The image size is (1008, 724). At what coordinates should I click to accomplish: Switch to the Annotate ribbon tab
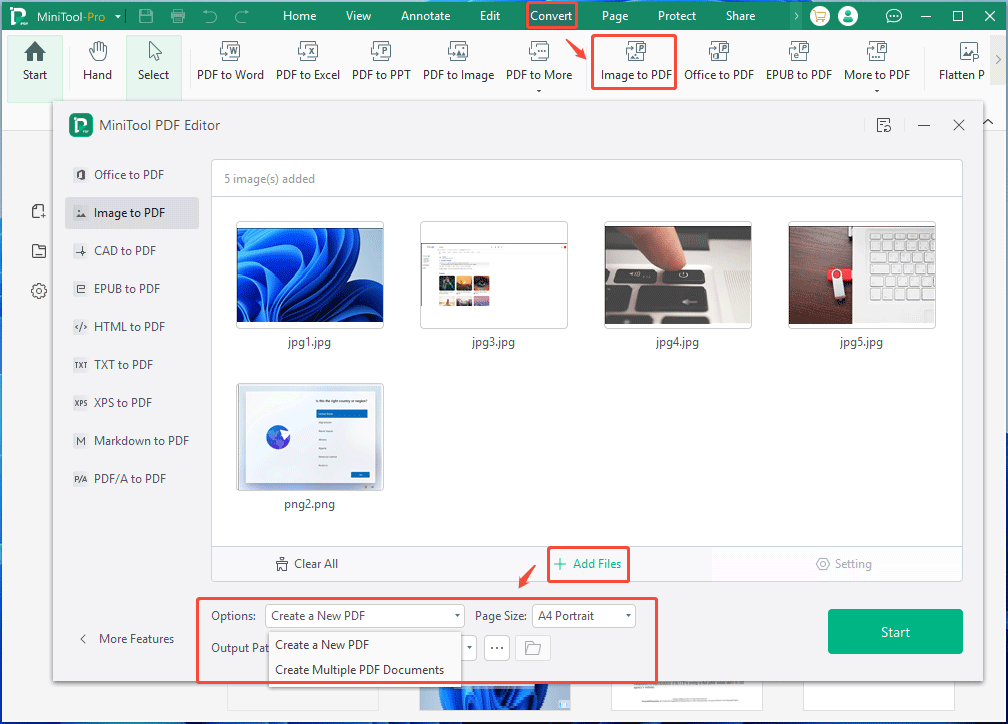(x=425, y=15)
